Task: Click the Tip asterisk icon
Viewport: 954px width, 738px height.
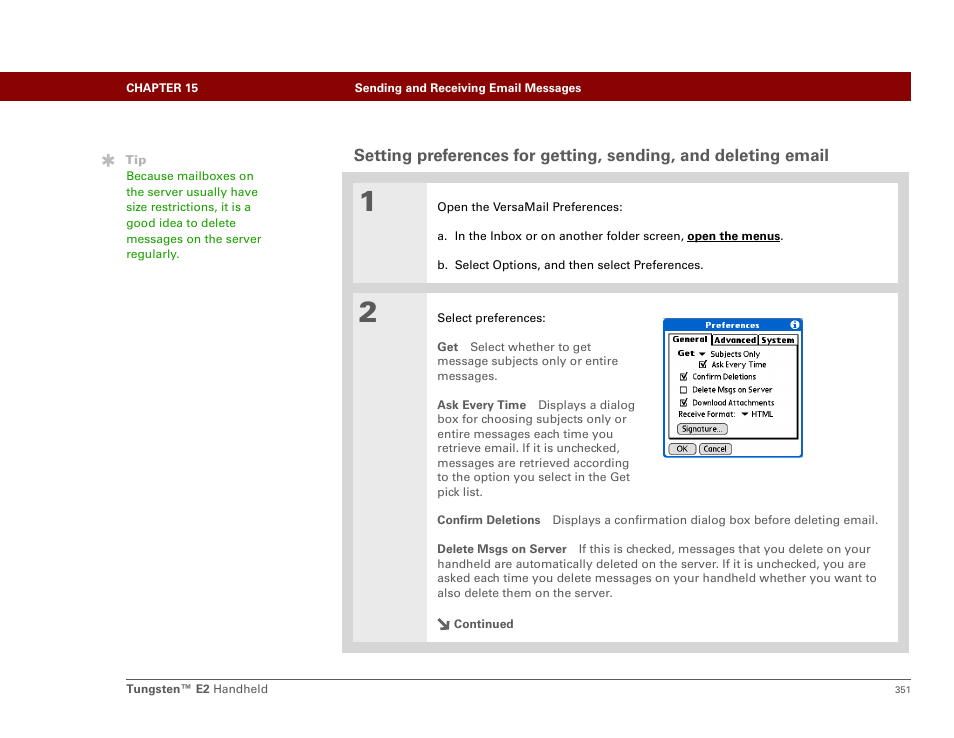Action: (x=108, y=160)
